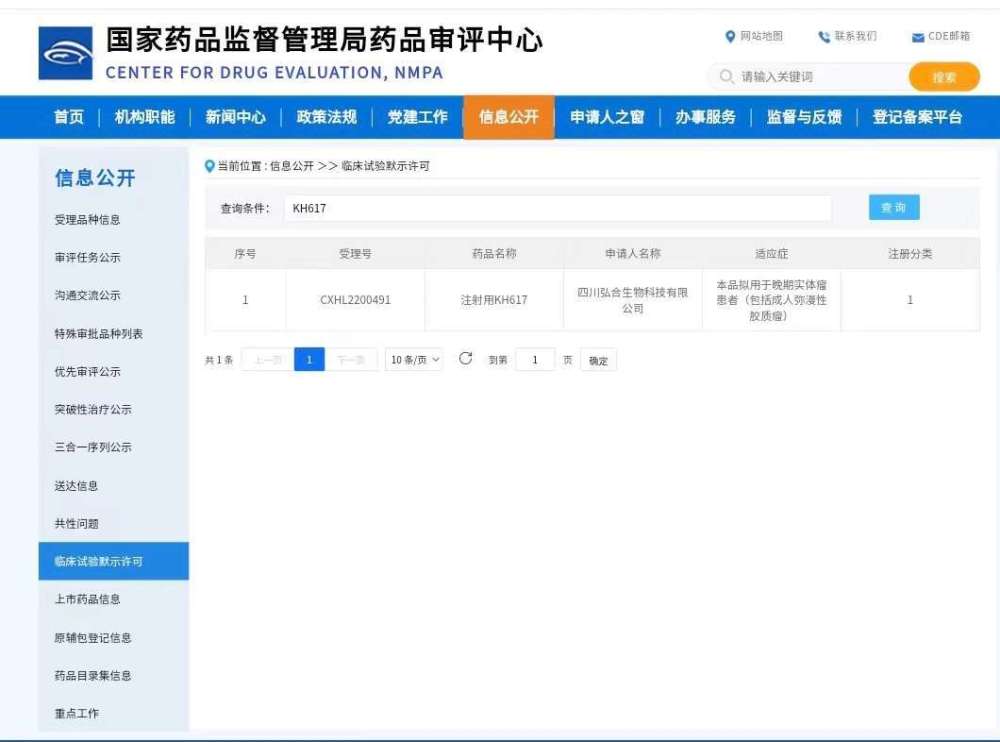Open 联系我们 link
The image size is (1000, 742).
856,36
